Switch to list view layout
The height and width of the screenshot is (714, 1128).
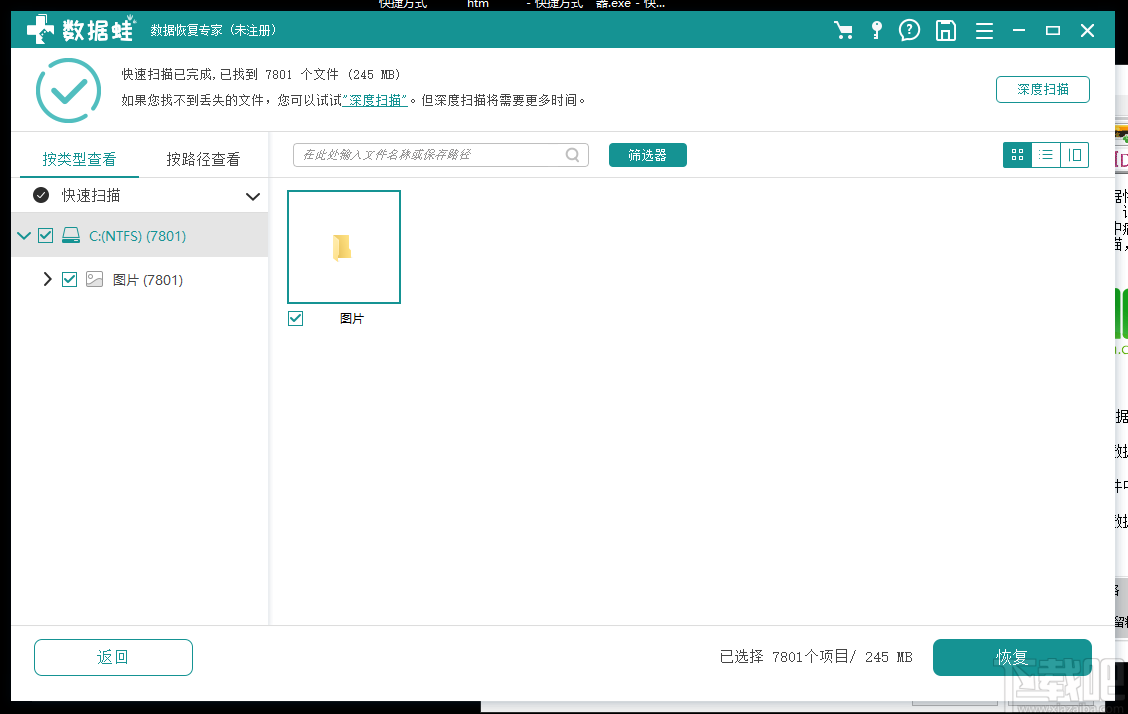(x=1046, y=155)
